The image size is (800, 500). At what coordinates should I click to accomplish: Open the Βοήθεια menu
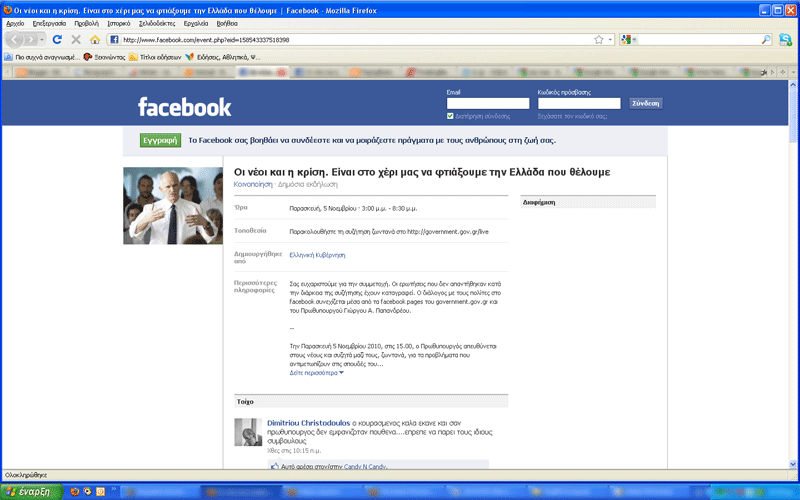coord(227,23)
